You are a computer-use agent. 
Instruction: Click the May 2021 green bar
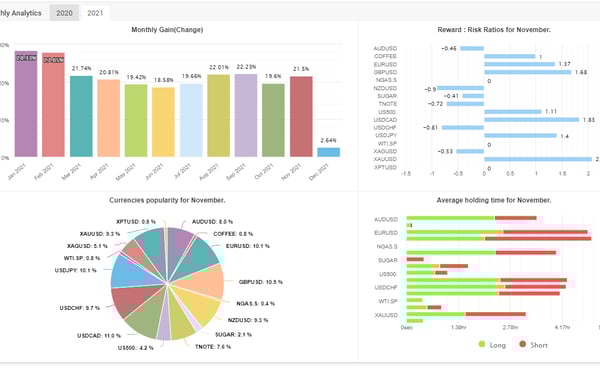click(136, 120)
